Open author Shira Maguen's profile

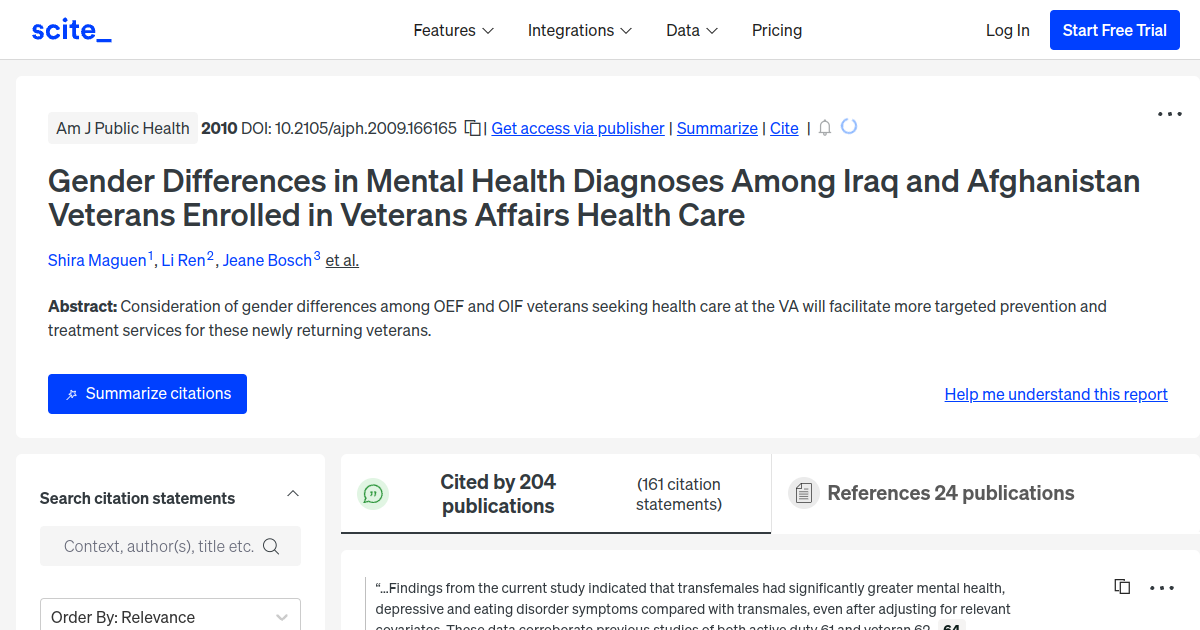[97, 260]
